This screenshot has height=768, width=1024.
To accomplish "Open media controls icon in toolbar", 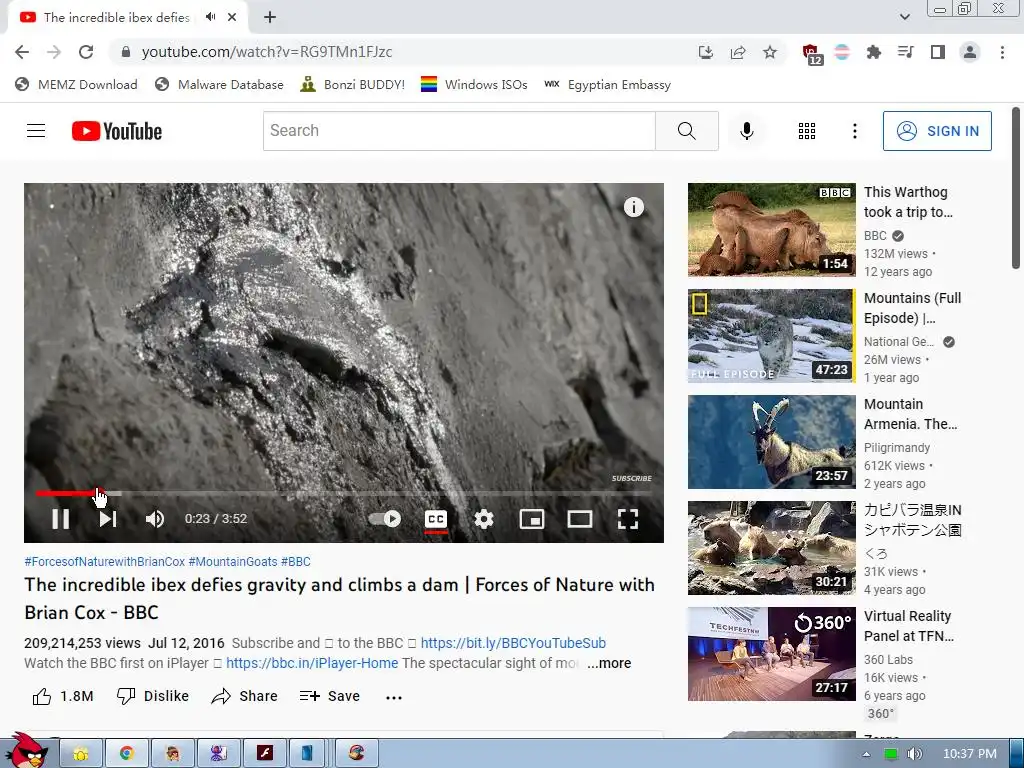I will coord(906,52).
